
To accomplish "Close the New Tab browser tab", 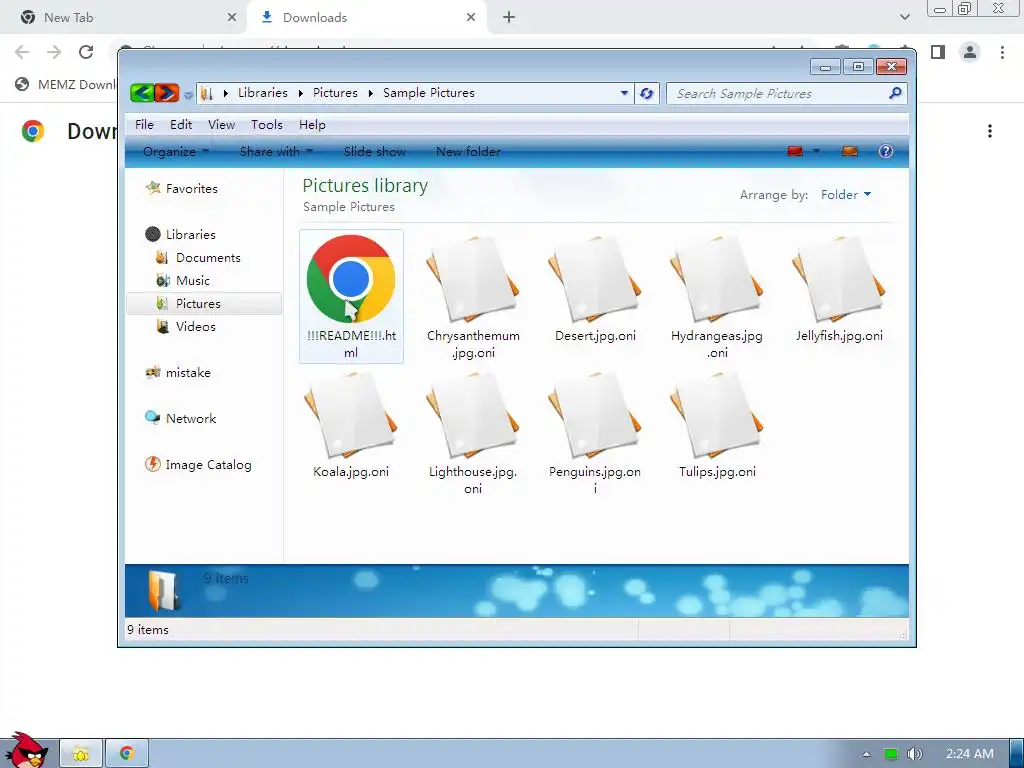I will [x=232, y=18].
